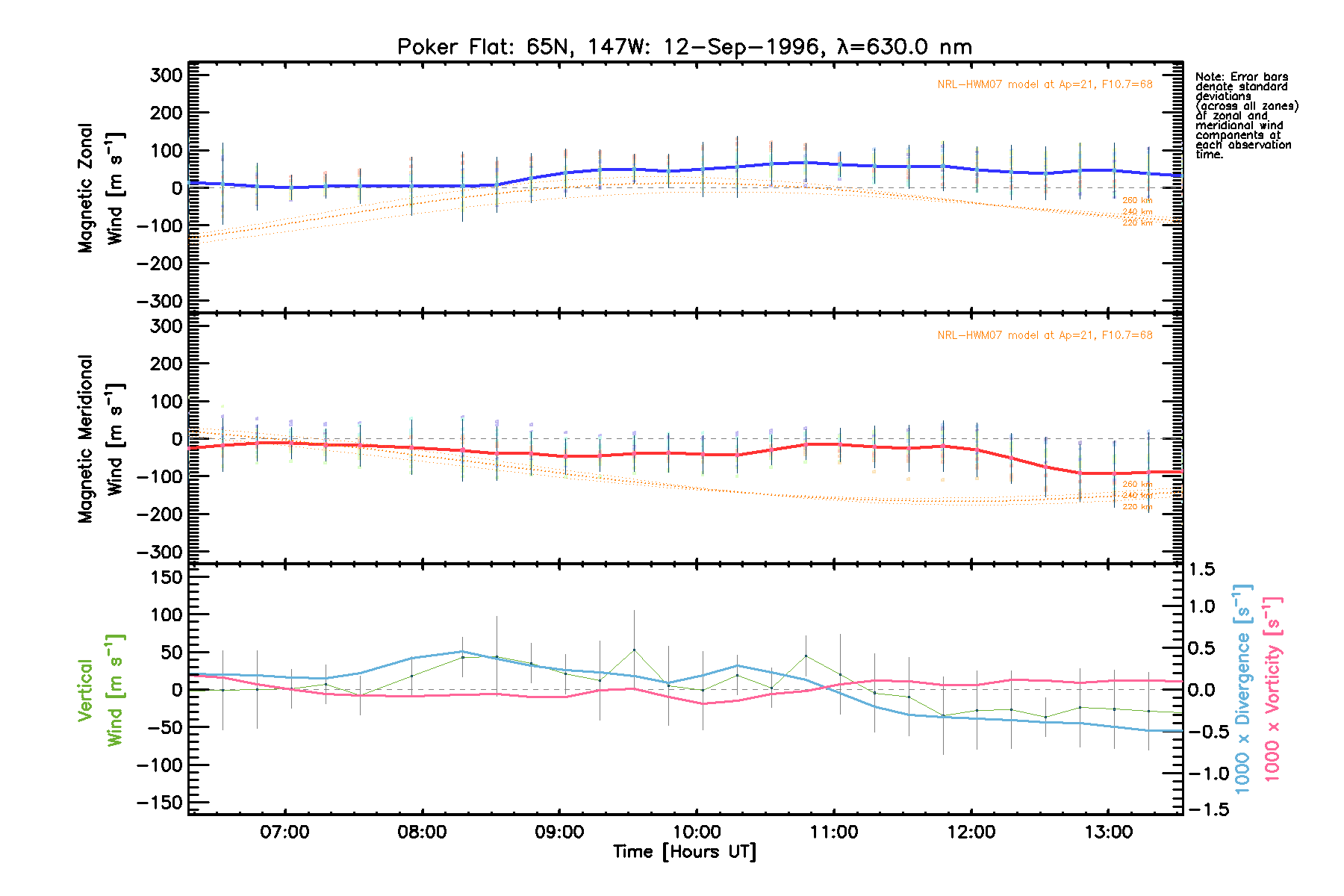The height and width of the screenshot is (896, 1344).
Task: Click the Poker Flat plot title
Action: coord(684,47)
